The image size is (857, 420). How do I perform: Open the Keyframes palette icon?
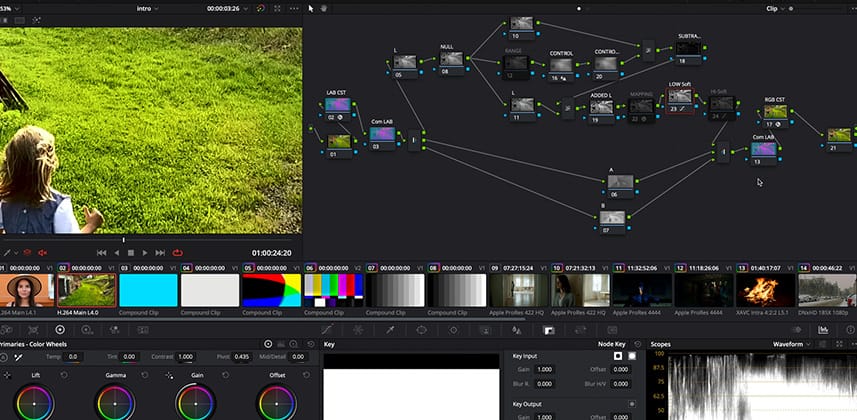click(x=797, y=330)
